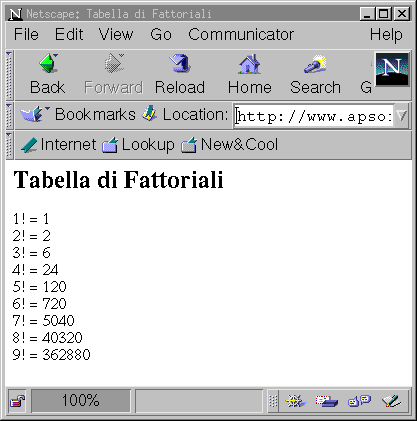Click the line "2! = 2"
The image size is (417, 421).
[x=32, y=236]
